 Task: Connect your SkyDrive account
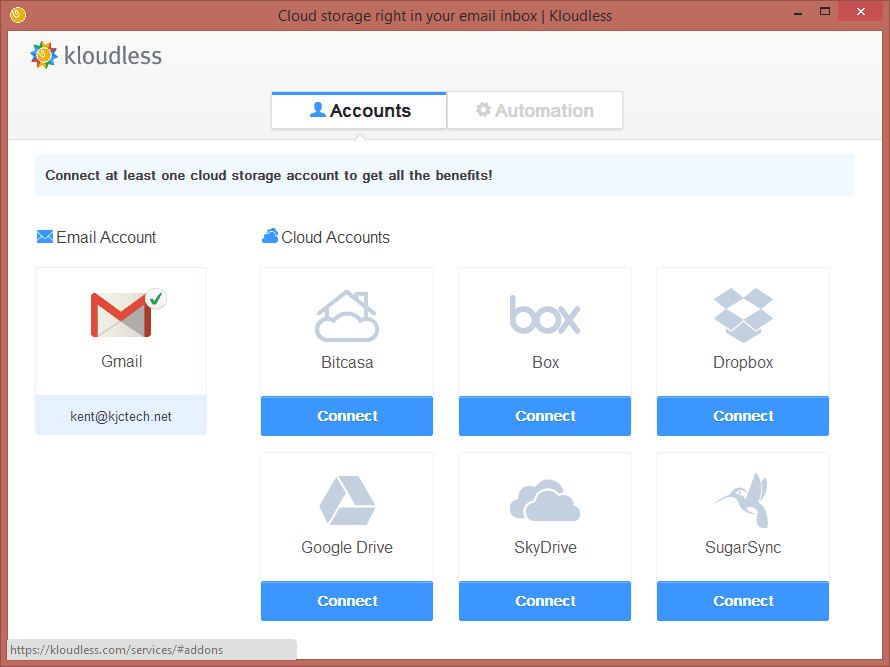click(x=545, y=601)
